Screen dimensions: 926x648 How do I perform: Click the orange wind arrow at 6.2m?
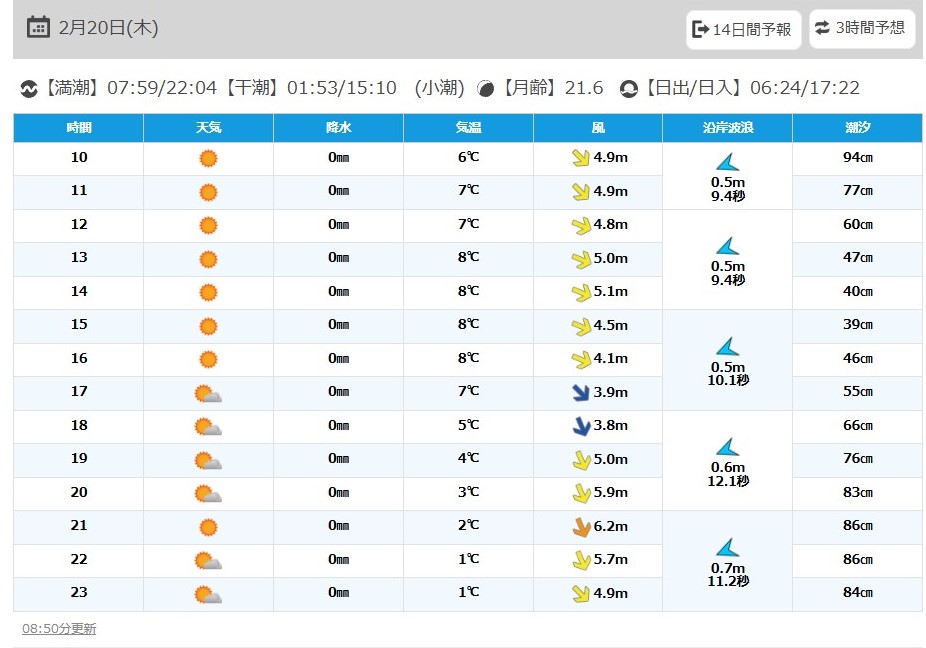(582, 526)
